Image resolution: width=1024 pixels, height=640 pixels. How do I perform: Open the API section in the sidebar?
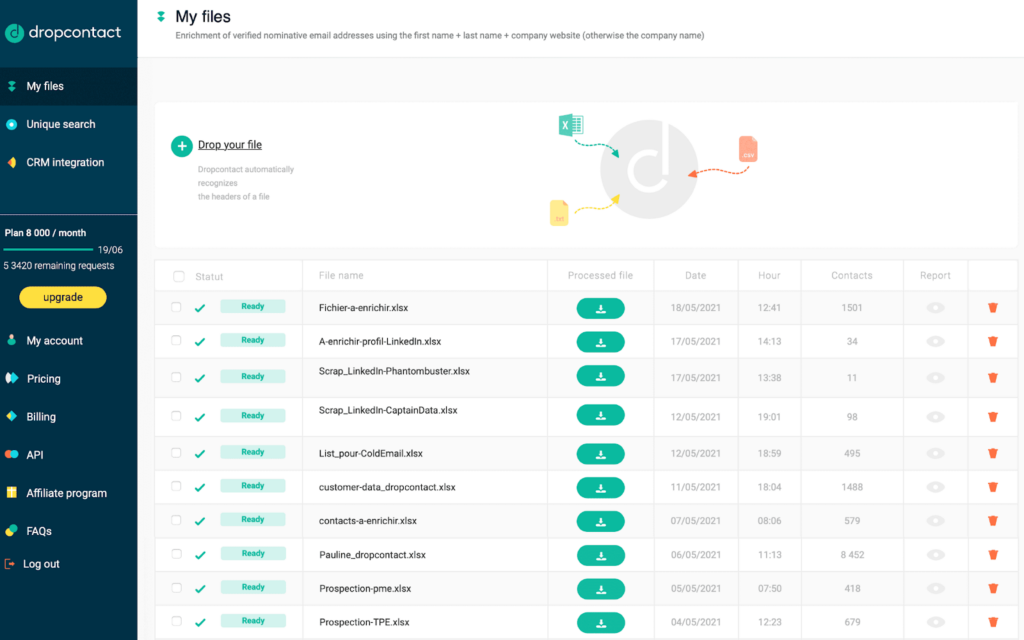[x=35, y=455]
